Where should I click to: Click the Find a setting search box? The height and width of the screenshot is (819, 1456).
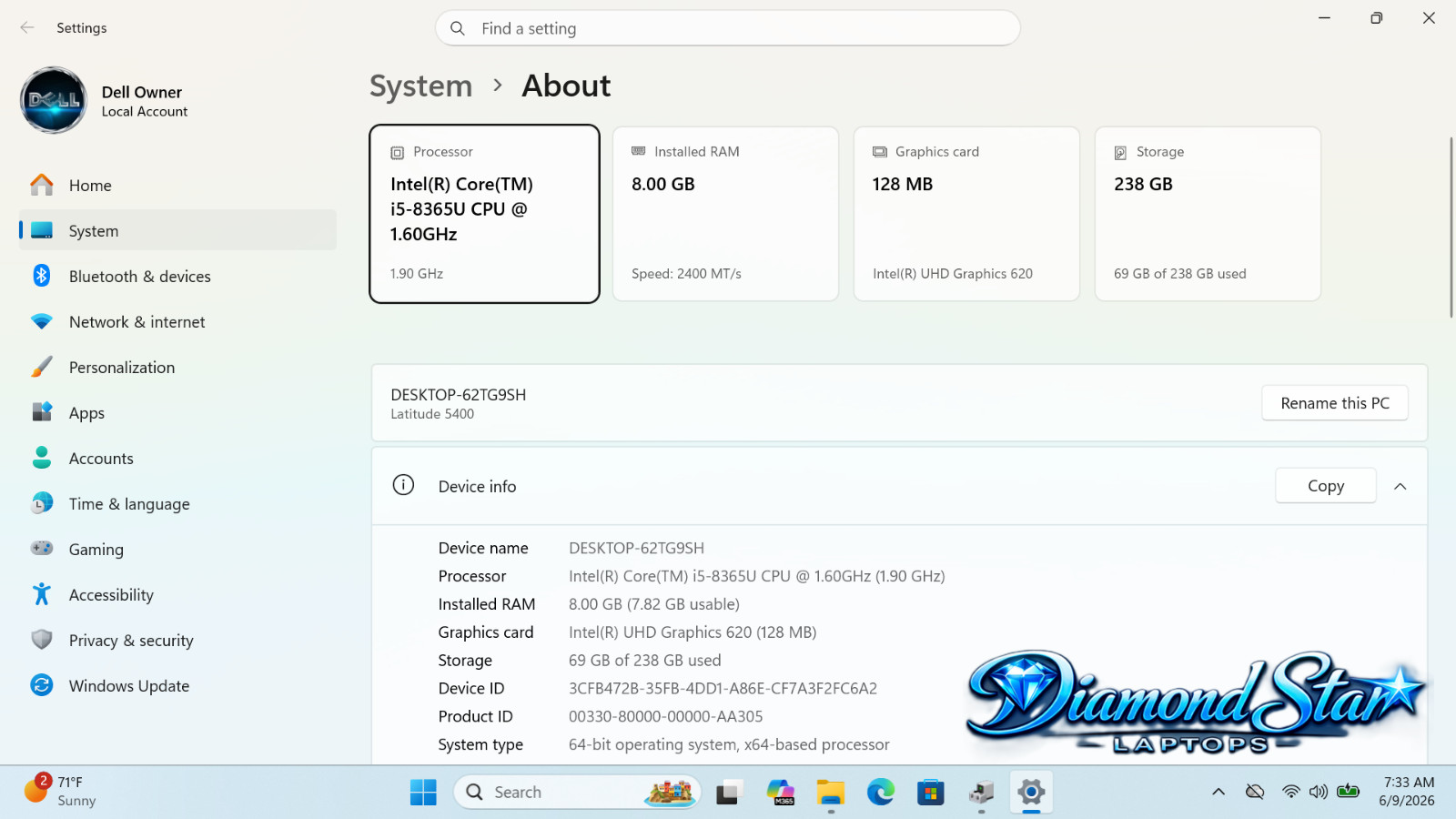(x=727, y=28)
